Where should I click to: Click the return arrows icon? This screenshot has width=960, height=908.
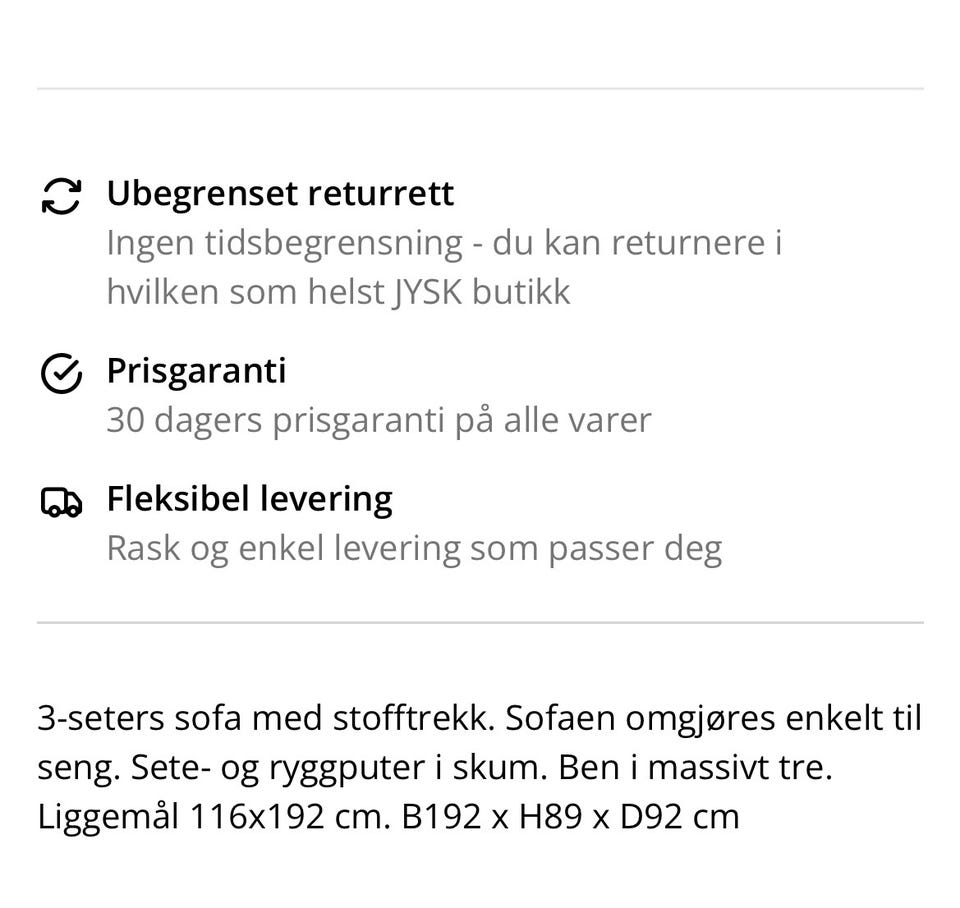61,195
